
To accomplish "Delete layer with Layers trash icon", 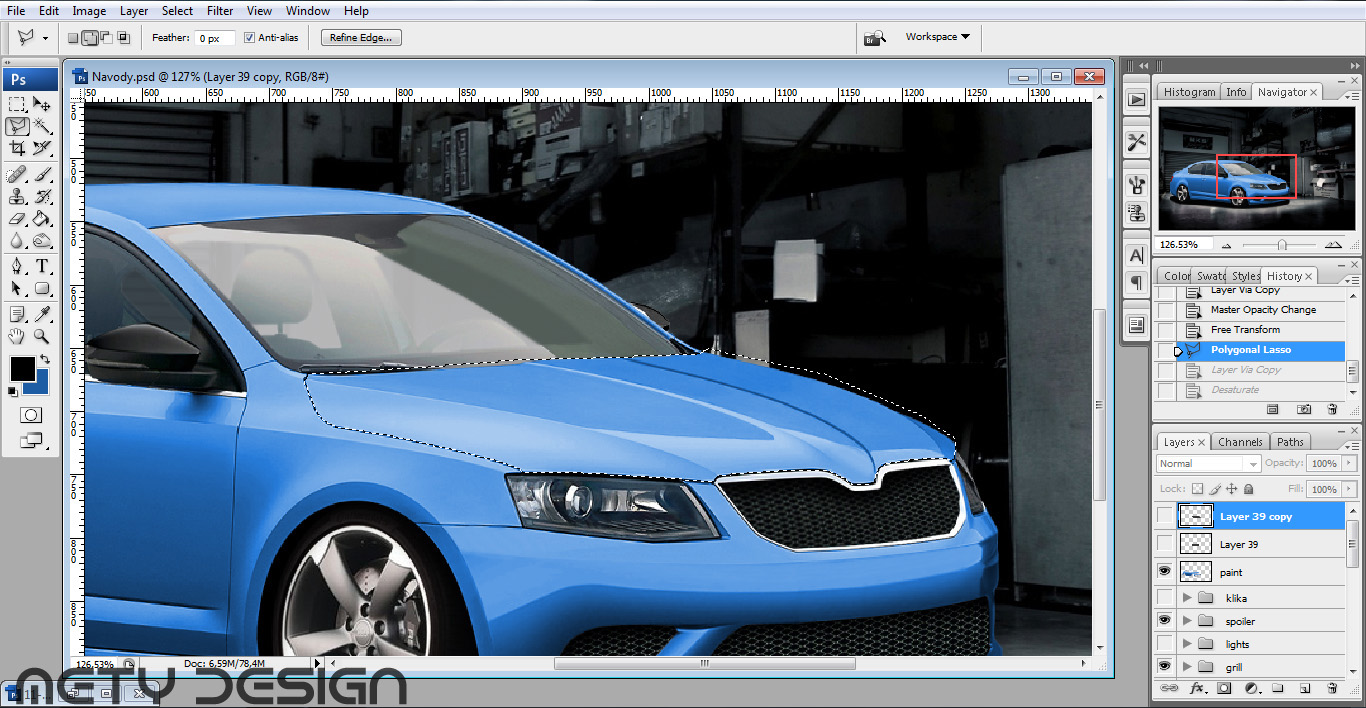I will point(1331,689).
